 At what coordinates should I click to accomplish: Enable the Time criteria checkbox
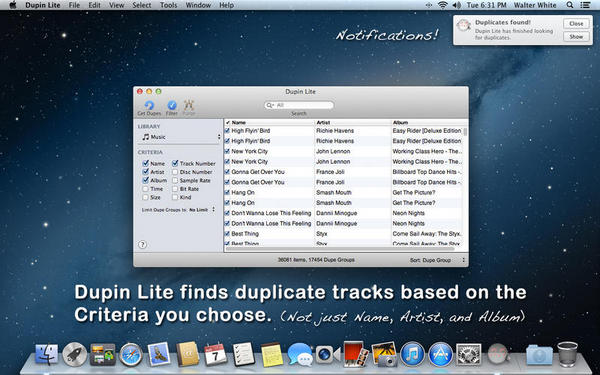[x=145, y=189]
